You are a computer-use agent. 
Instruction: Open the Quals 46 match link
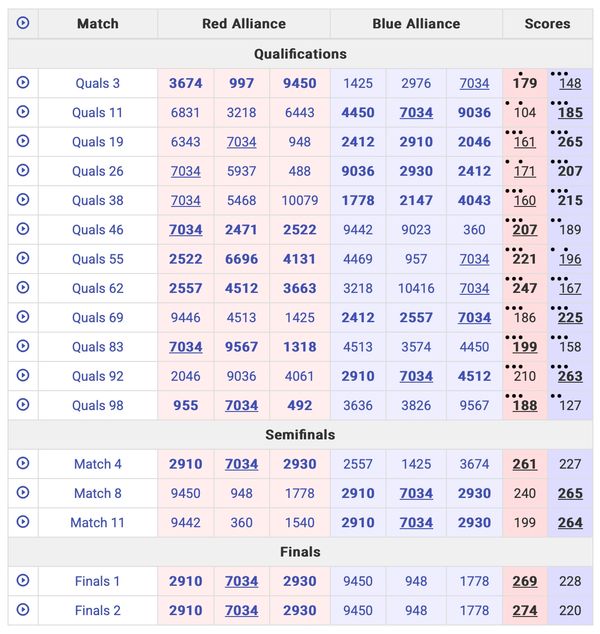97,230
